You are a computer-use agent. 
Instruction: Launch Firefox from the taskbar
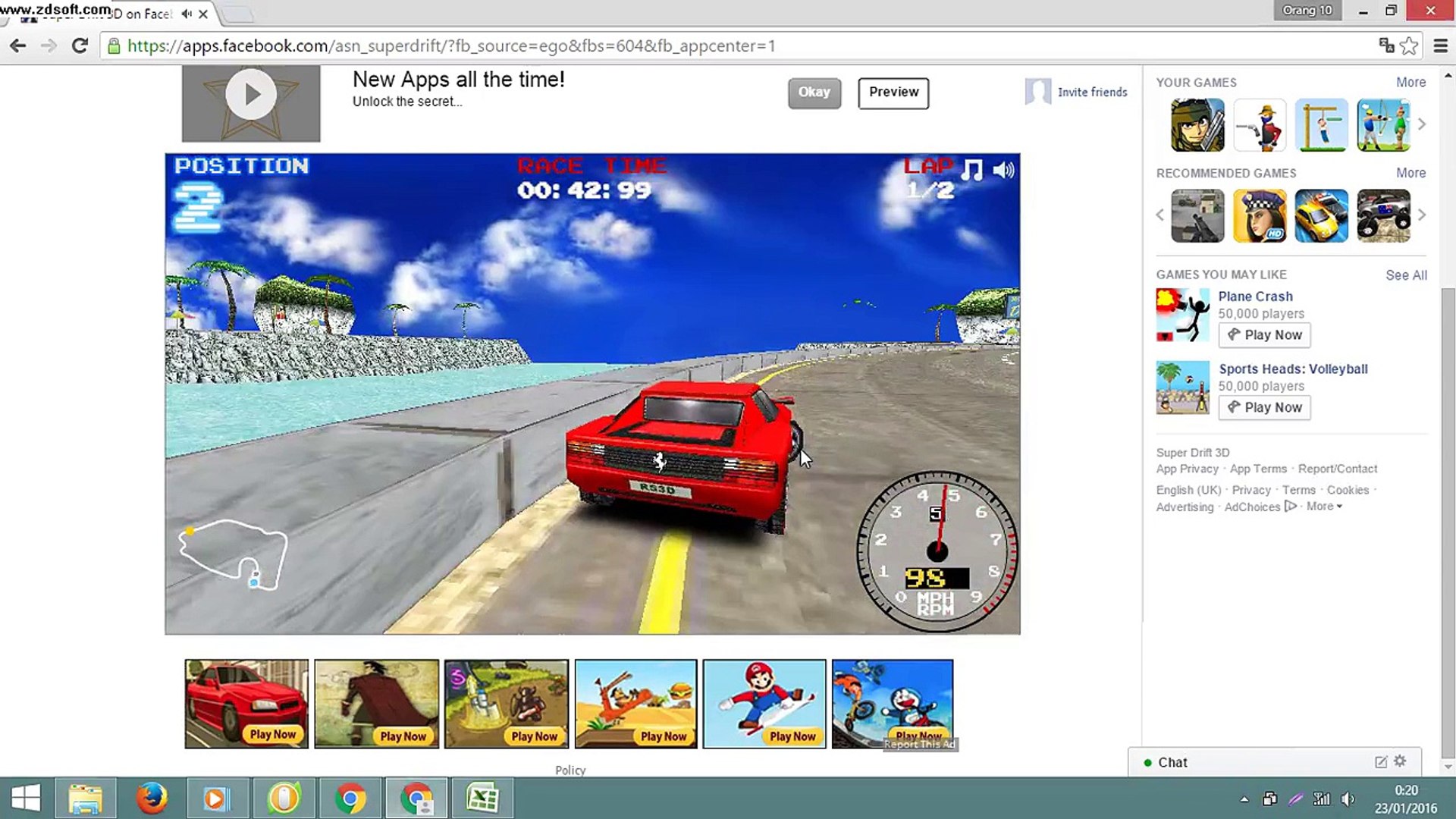152,799
